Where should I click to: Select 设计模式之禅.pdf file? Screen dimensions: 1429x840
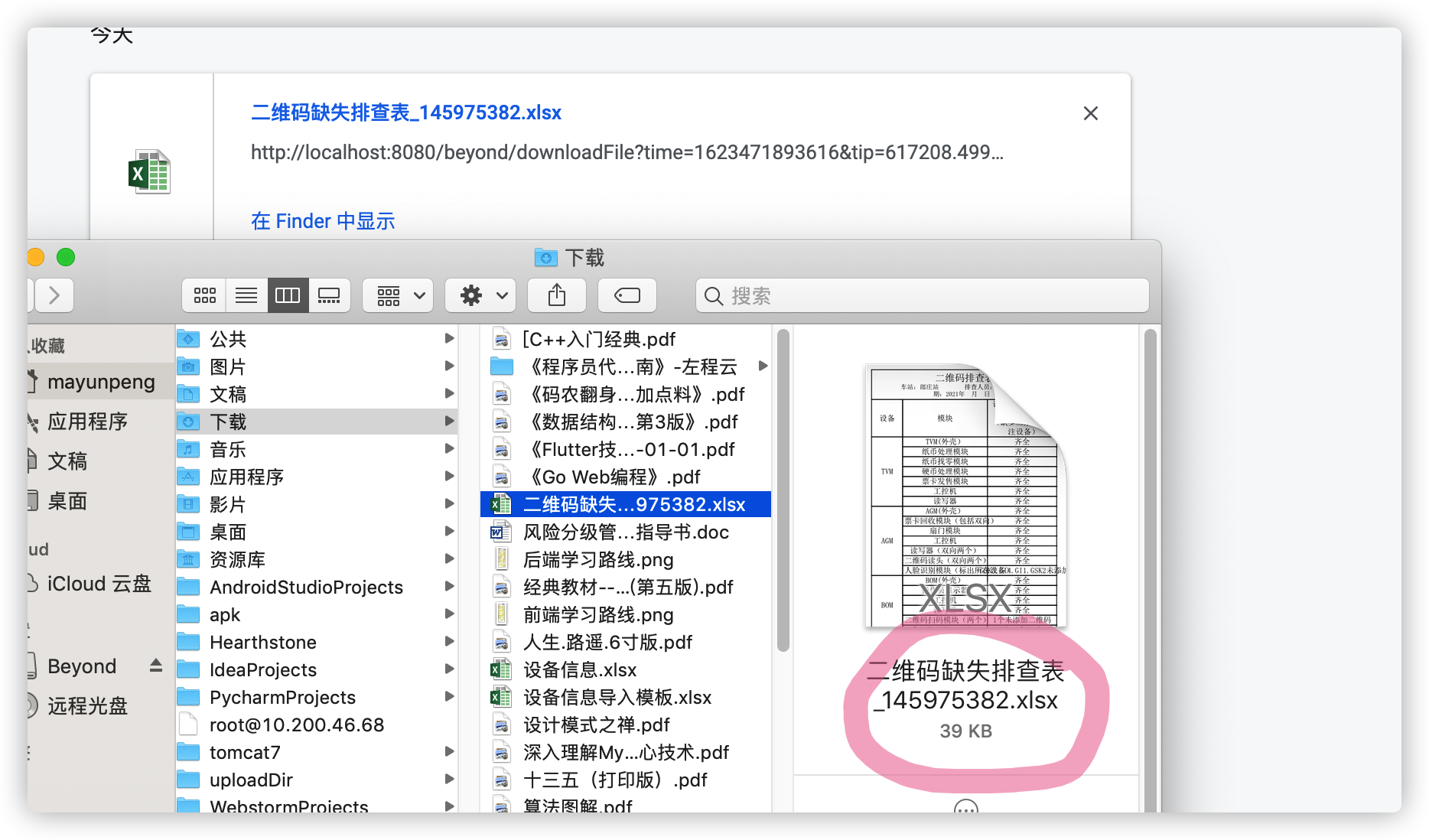click(626, 724)
